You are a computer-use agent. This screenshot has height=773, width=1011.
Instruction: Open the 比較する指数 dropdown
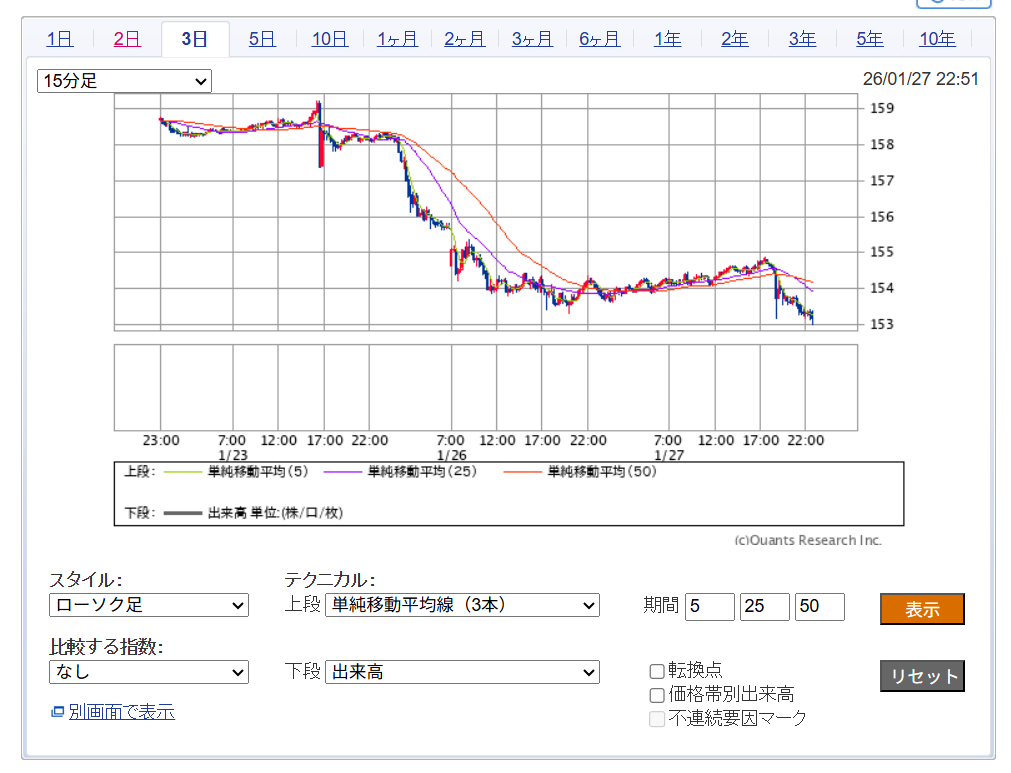(148, 672)
